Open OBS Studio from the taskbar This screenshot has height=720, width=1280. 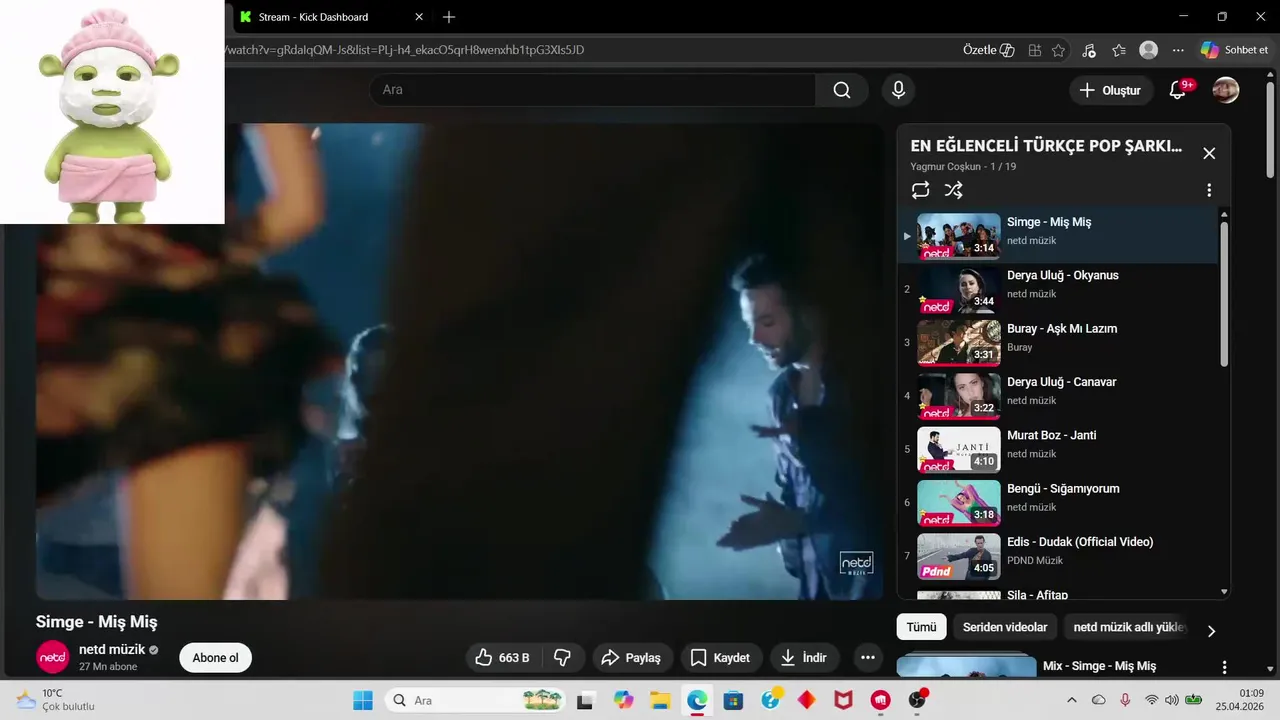tap(917, 700)
